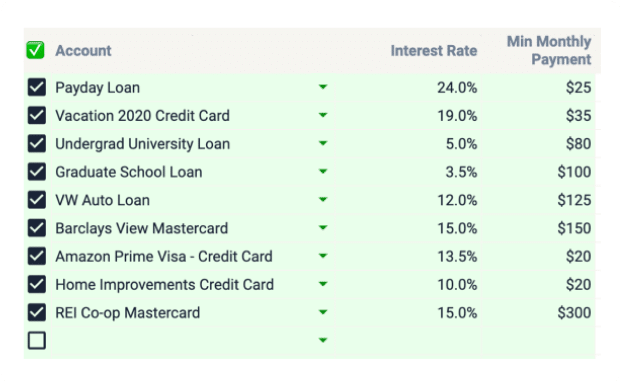Image resolution: width=621 pixels, height=383 pixels.
Task: Toggle the green select-all checkbox in header
Action: click(x=35, y=50)
